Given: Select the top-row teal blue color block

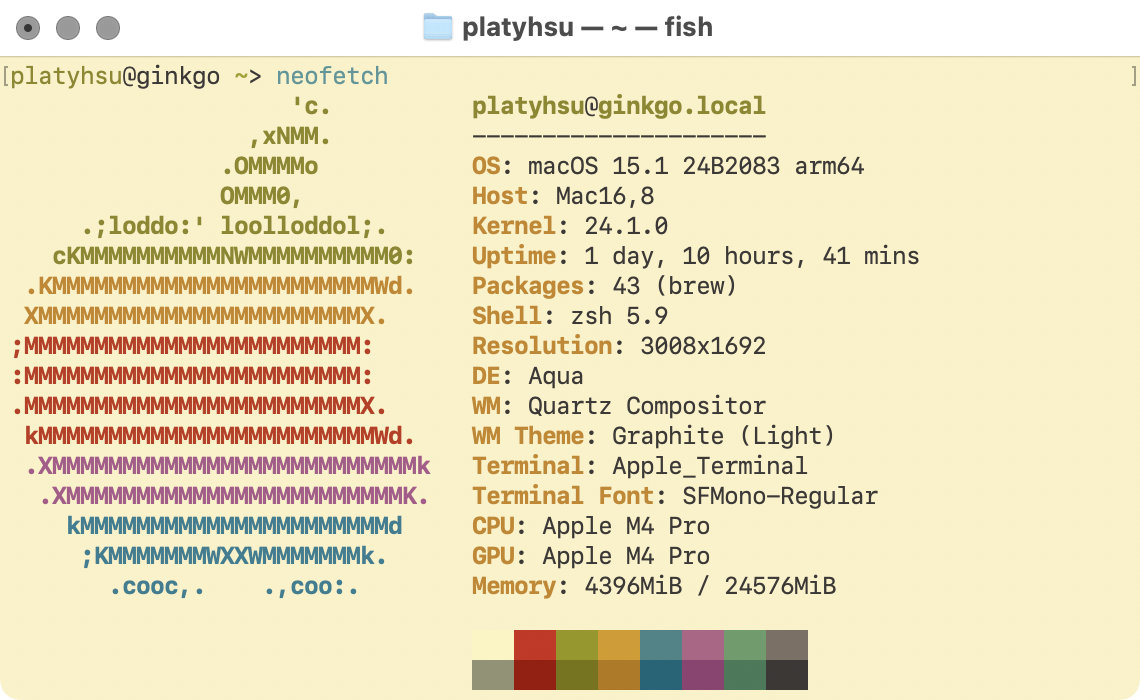Looking at the screenshot, I should click(660, 645).
